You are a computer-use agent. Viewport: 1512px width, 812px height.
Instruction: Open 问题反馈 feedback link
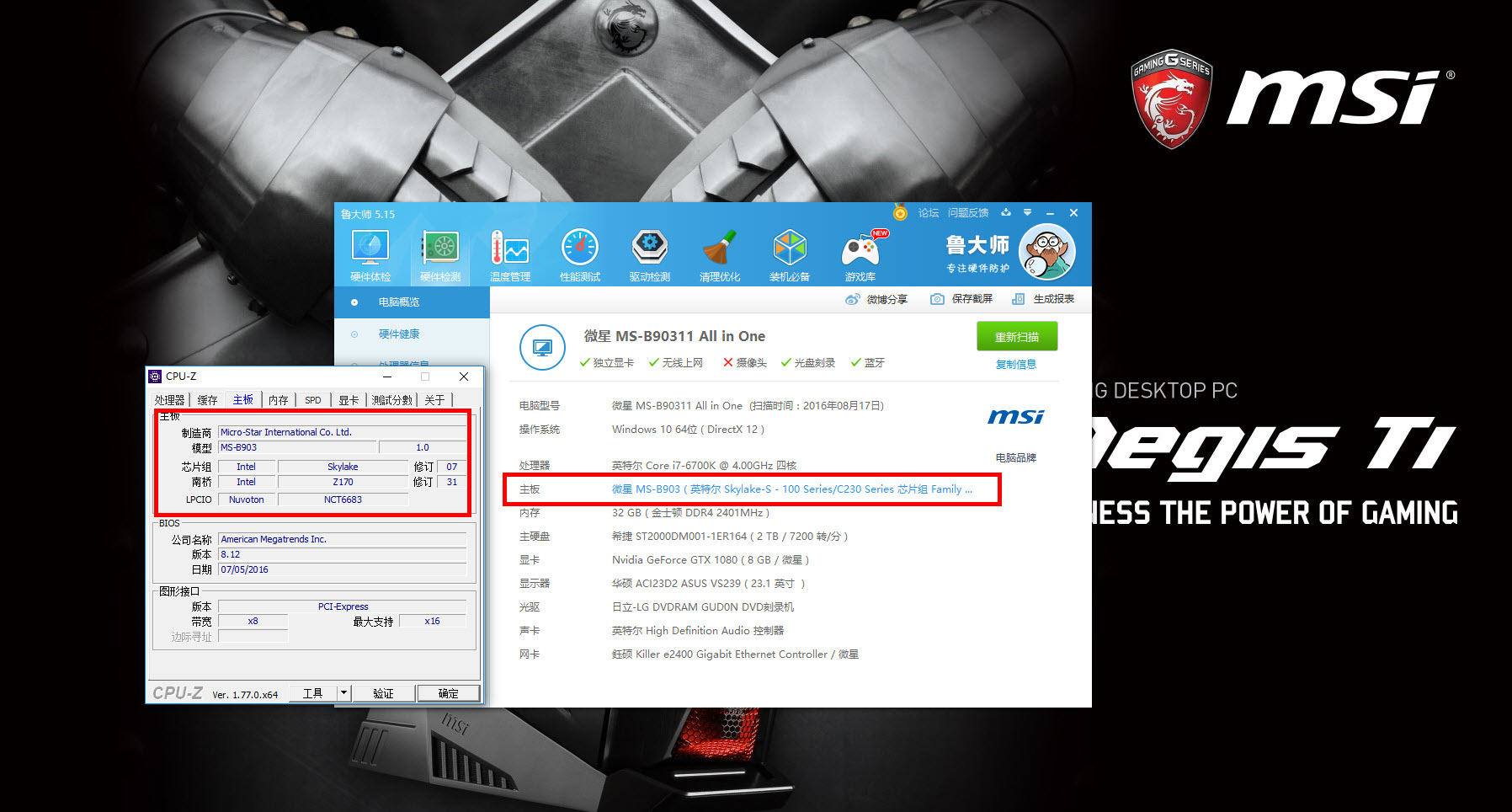(968, 213)
